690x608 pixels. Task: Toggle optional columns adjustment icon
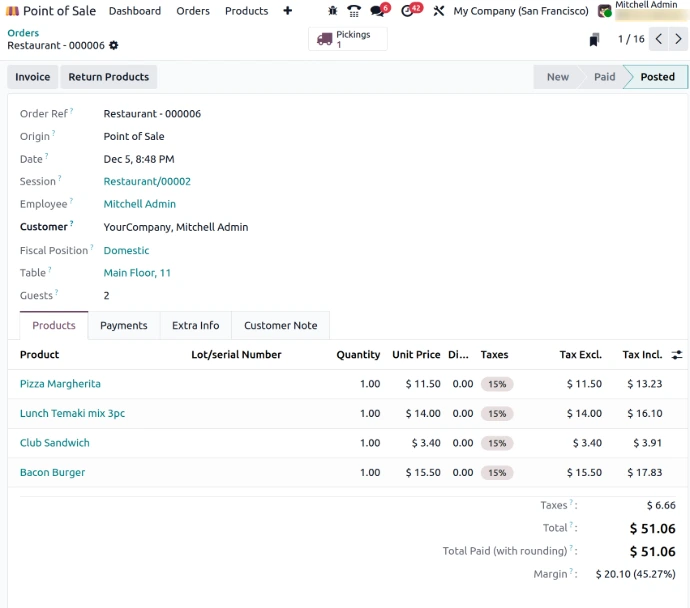(x=677, y=355)
